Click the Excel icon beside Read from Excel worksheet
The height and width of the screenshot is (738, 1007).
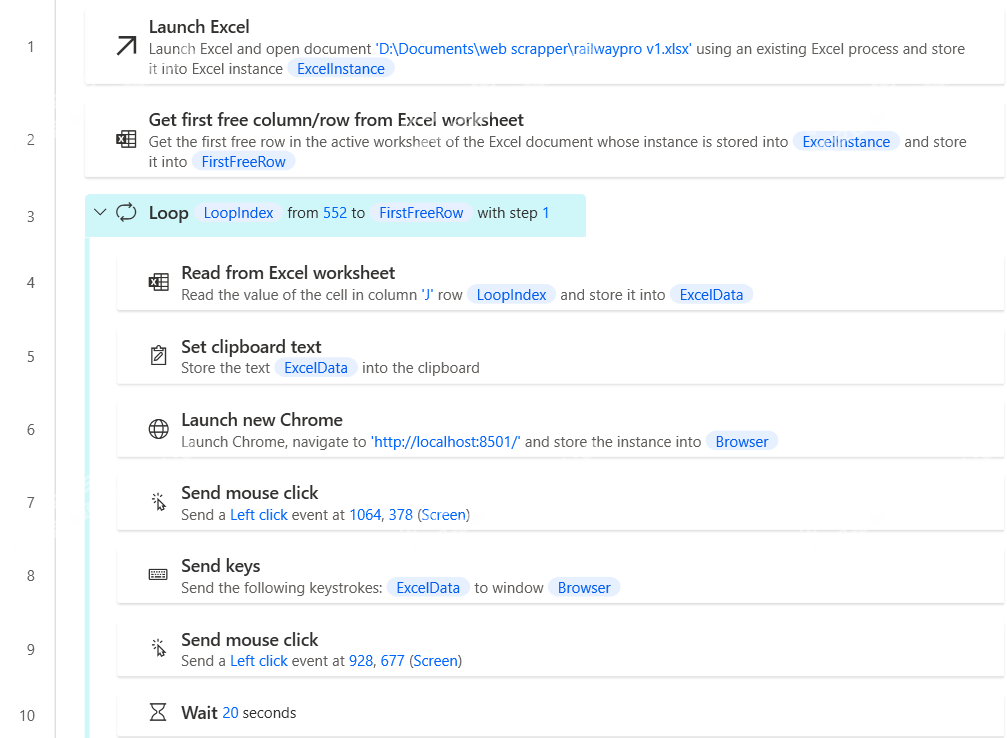(159, 282)
